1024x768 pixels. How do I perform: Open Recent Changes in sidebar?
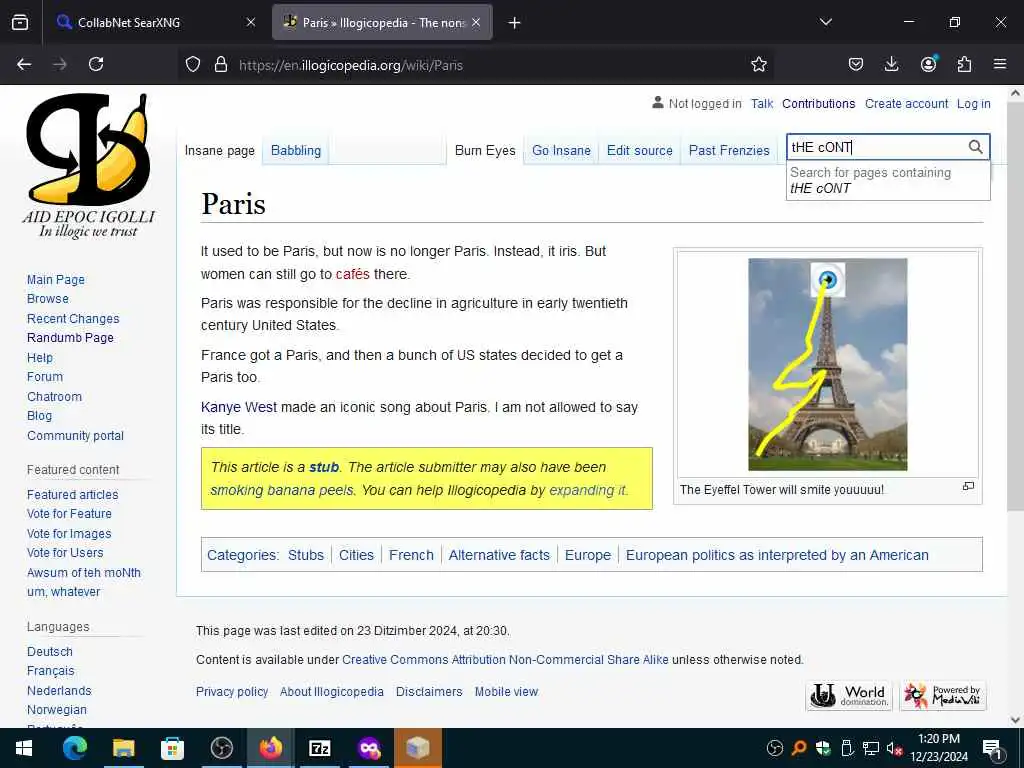[x=73, y=319]
